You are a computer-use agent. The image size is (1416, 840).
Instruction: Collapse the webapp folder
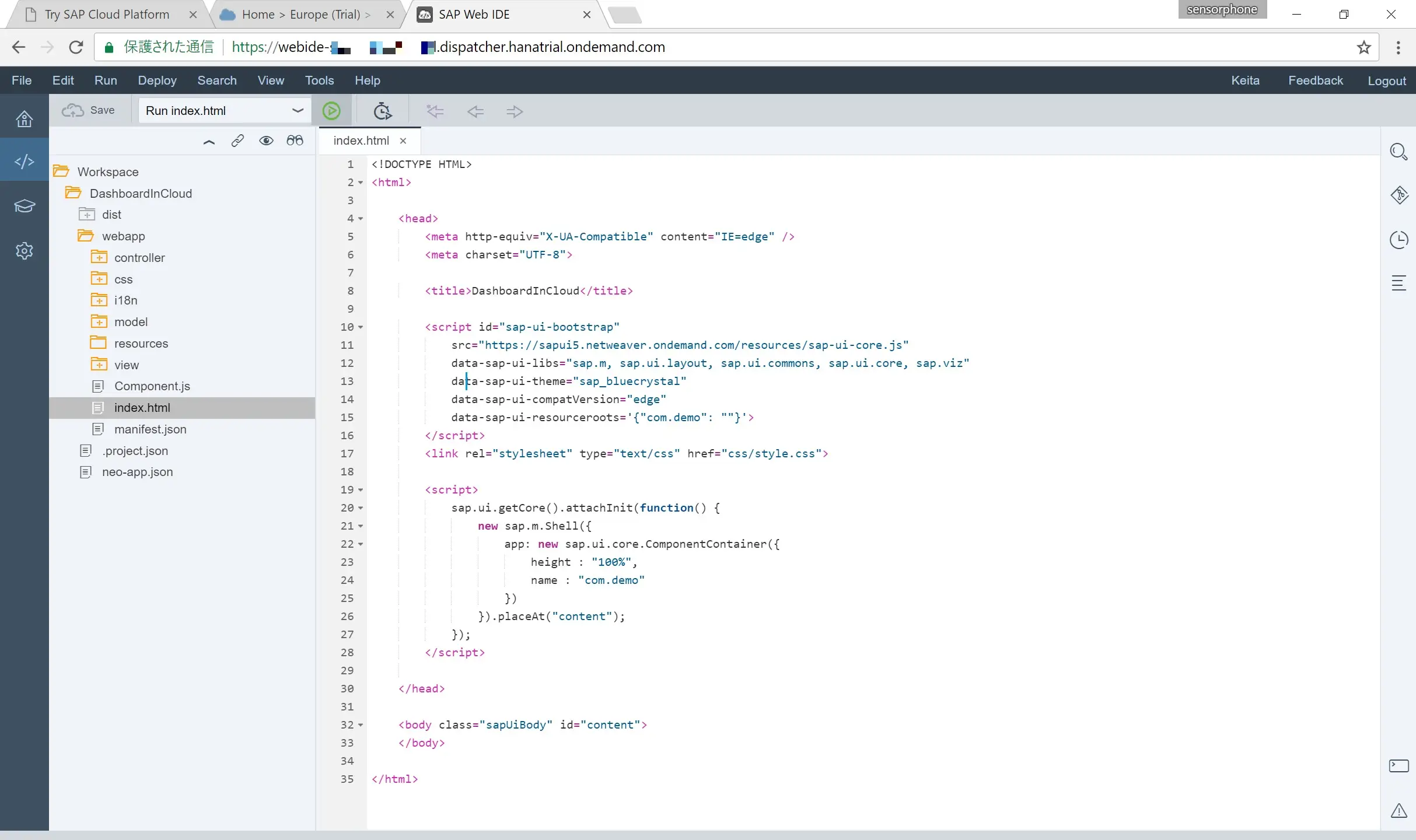tap(85, 236)
